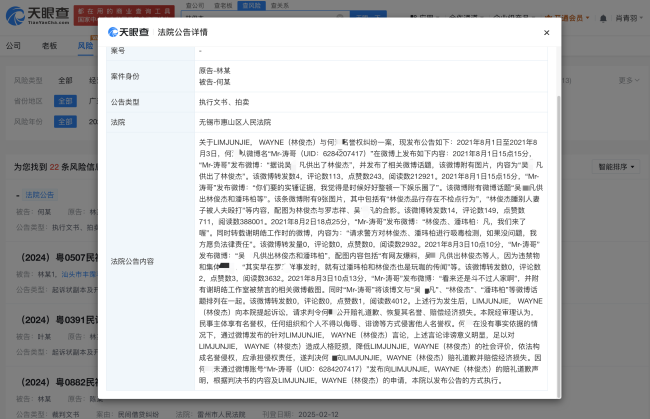Select the 公司 results tab
Viewport: 650px width, 419px height.
[14, 46]
